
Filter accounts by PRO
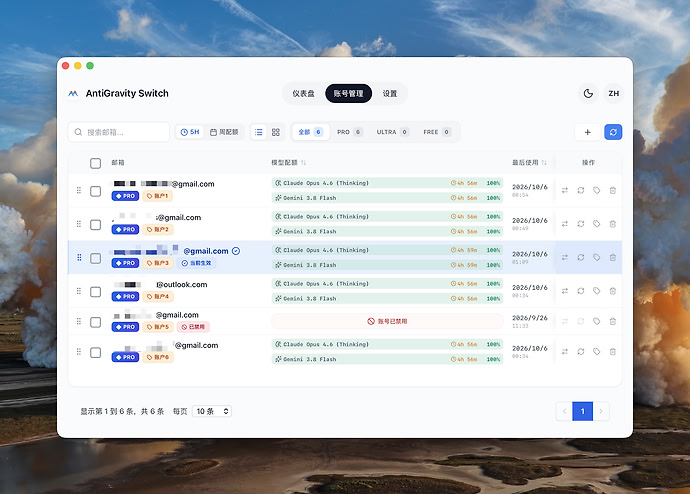[349, 132]
